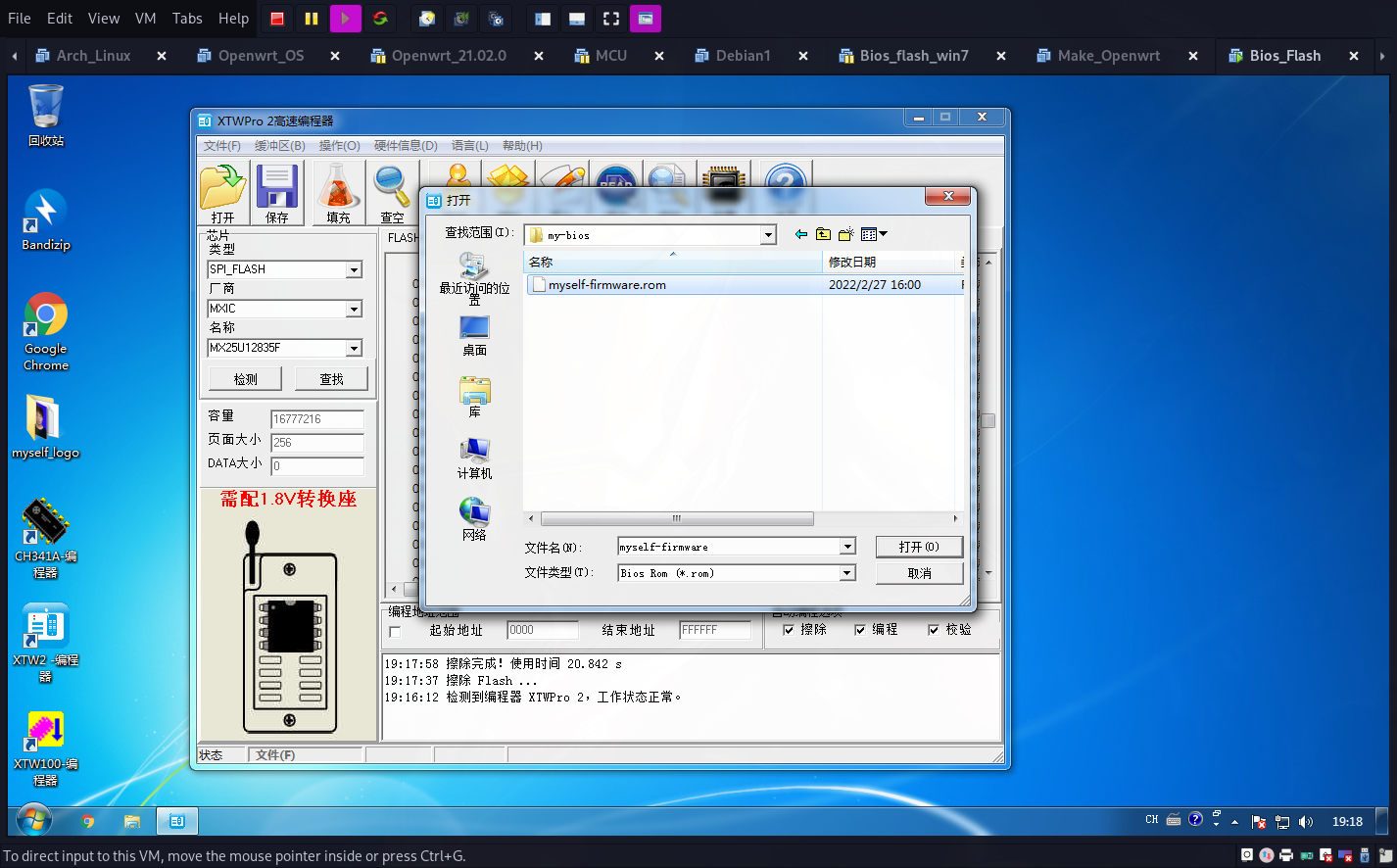Disable the 校验 (verify) checkbox
The width and height of the screenshot is (1397, 868).
point(933,630)
